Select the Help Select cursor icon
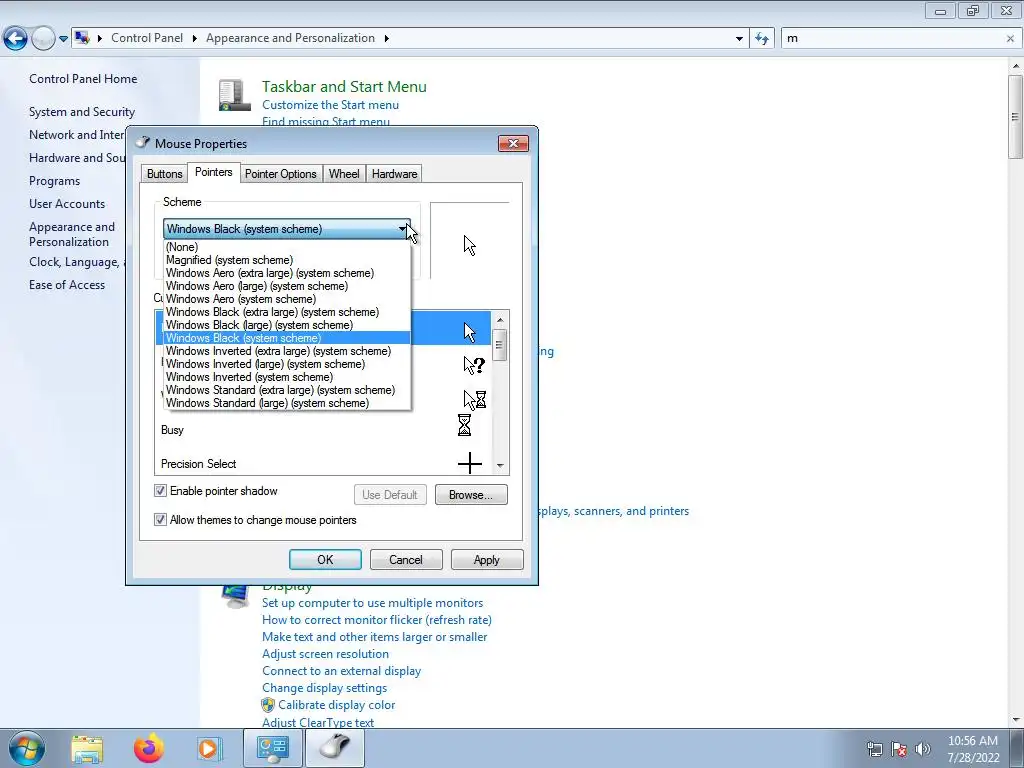The height and width of the screenshot is (768, 1024). coord(474,365)
